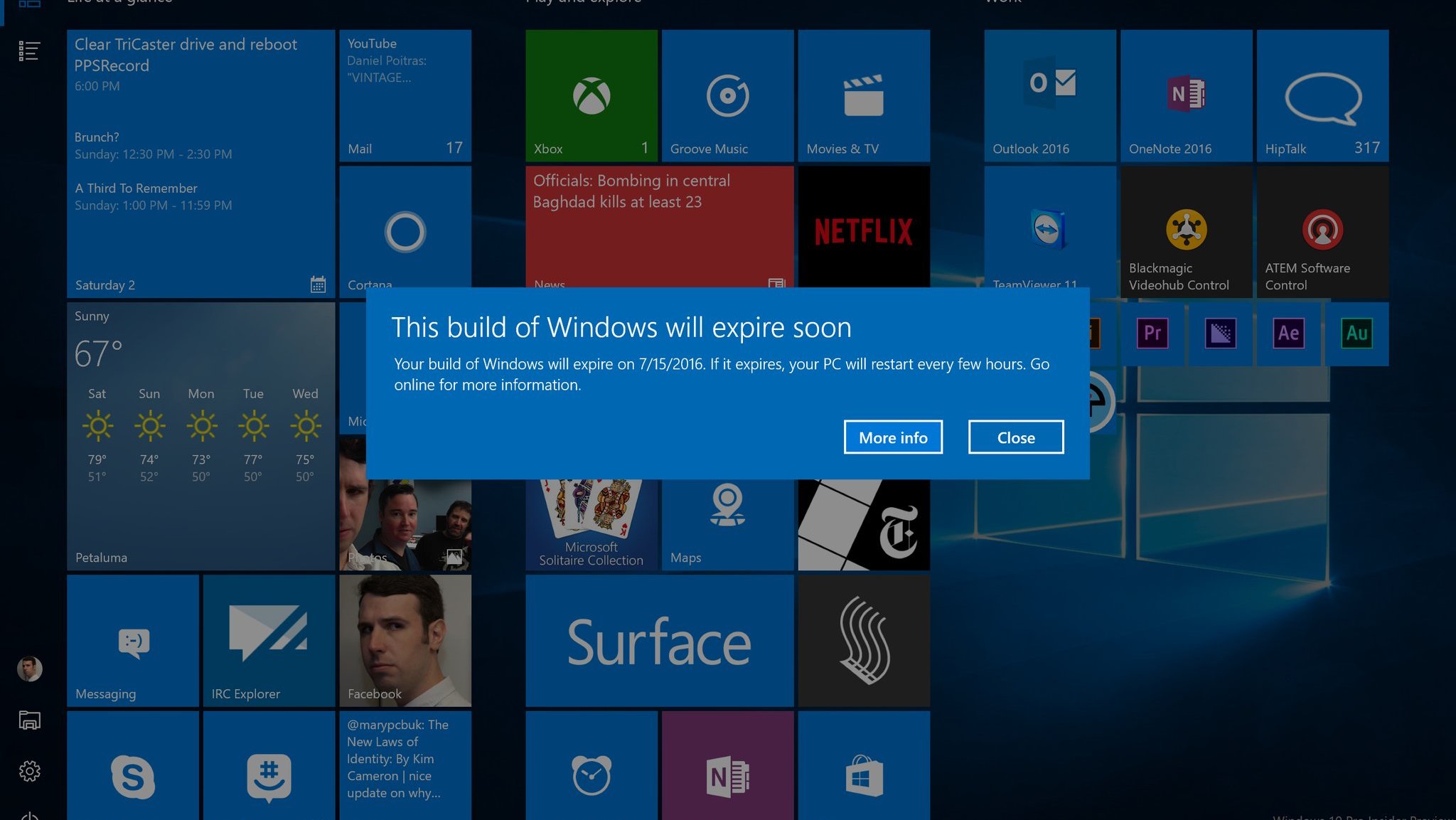The image size is (1456, 820).
Task: Open the All apps list icon
Action: coord(29,50)
